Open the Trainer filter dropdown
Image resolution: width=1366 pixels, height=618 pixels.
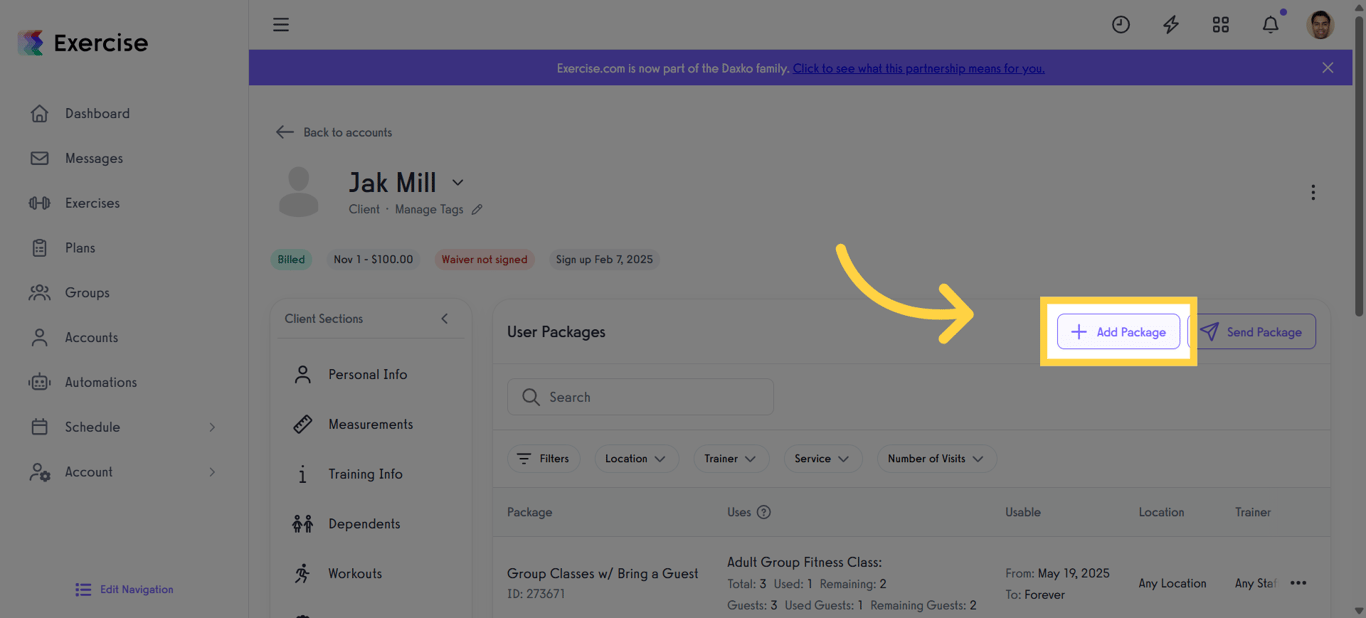(730, 458)
